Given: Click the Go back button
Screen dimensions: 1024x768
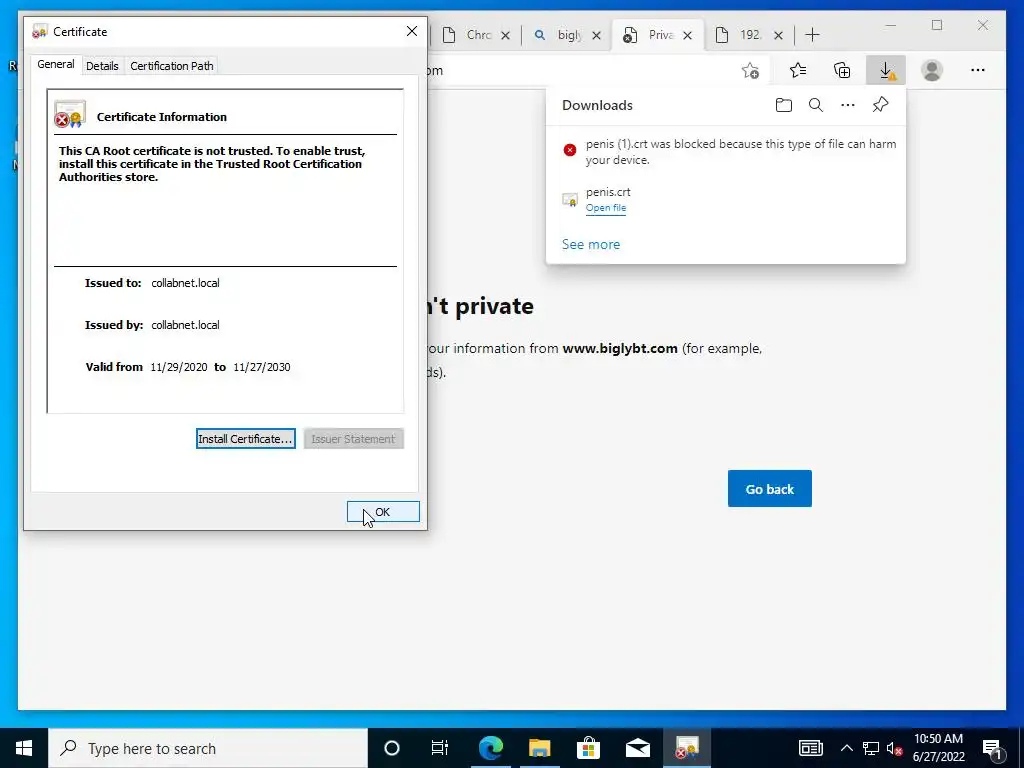Looking at the screenshot, I should pos(769,488).
